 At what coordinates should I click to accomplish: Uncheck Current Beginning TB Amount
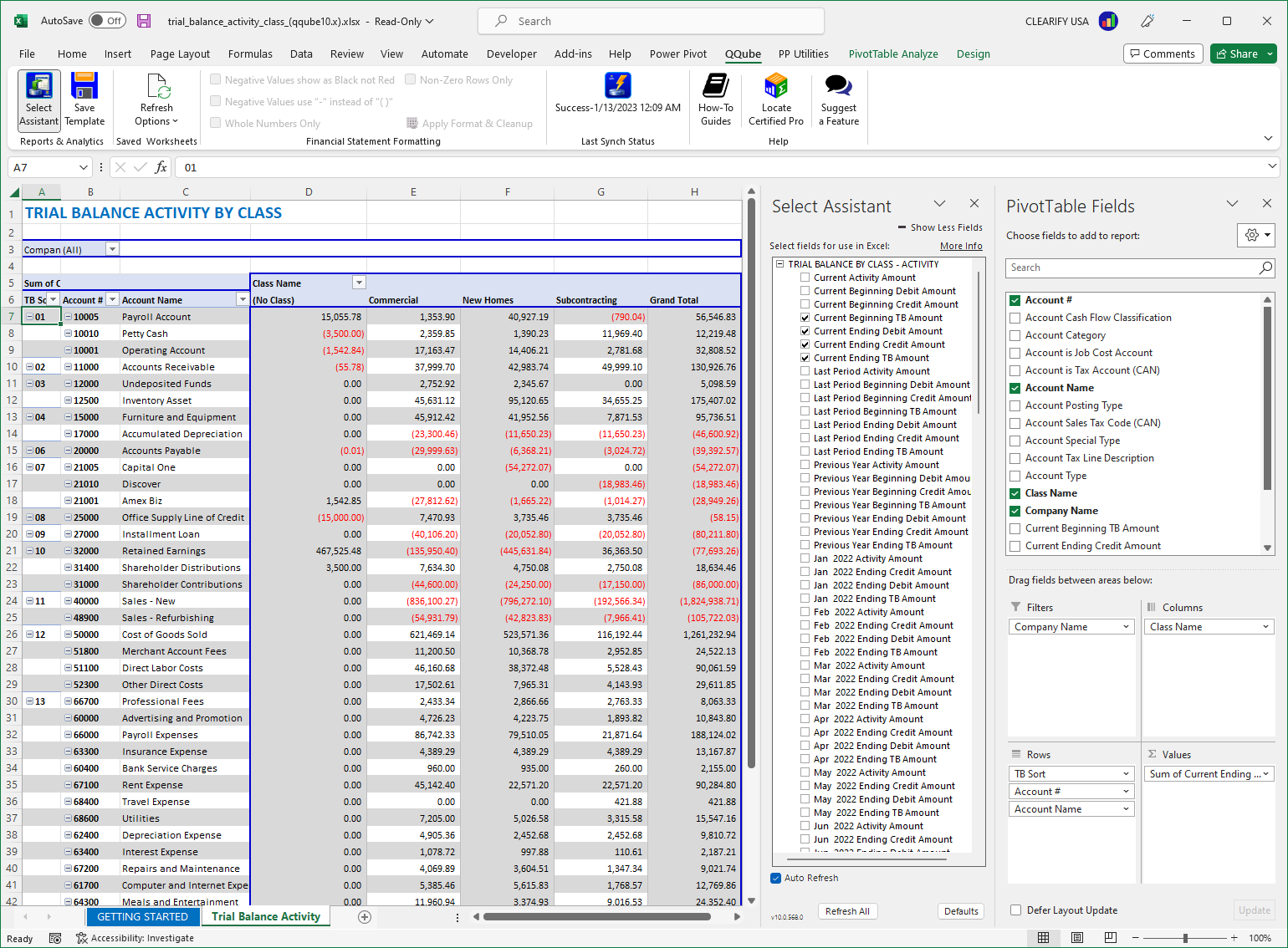point(805,318)
